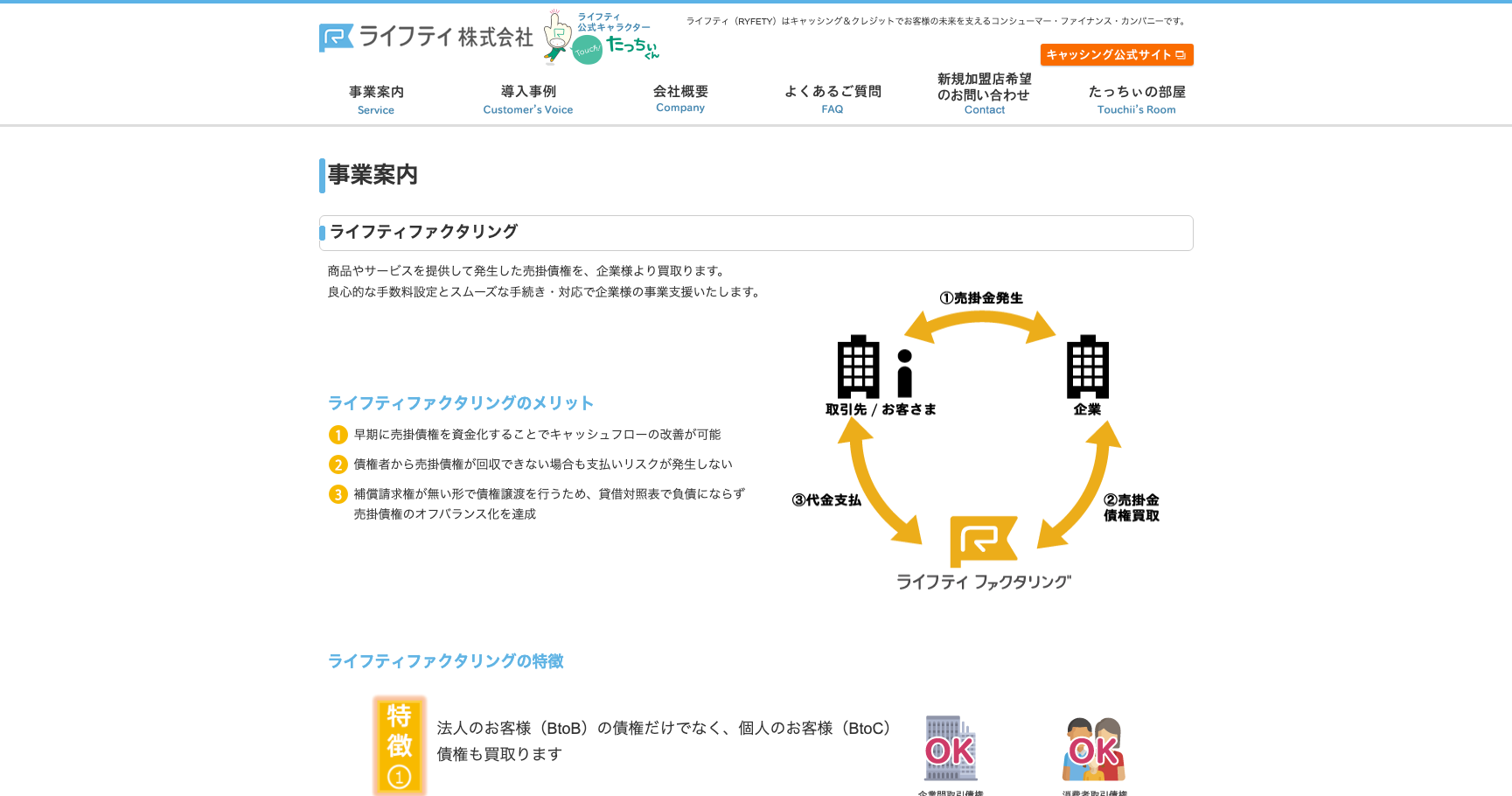This screenshot has height=796, width=1512.
Task: Click the ③代金支払 label
Action: 826,500
